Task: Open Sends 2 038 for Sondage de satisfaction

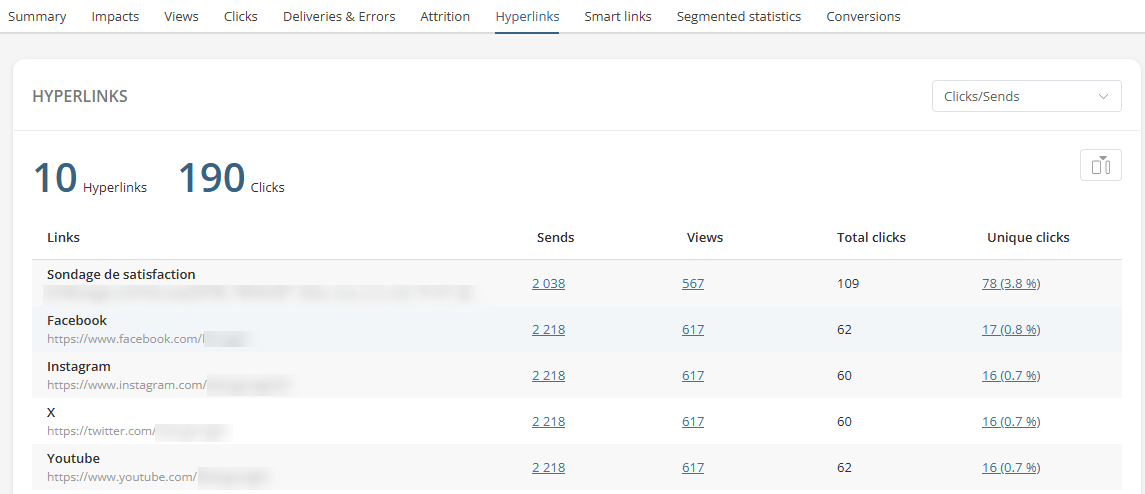Action: pyautogui.click(x=548, y=284)
